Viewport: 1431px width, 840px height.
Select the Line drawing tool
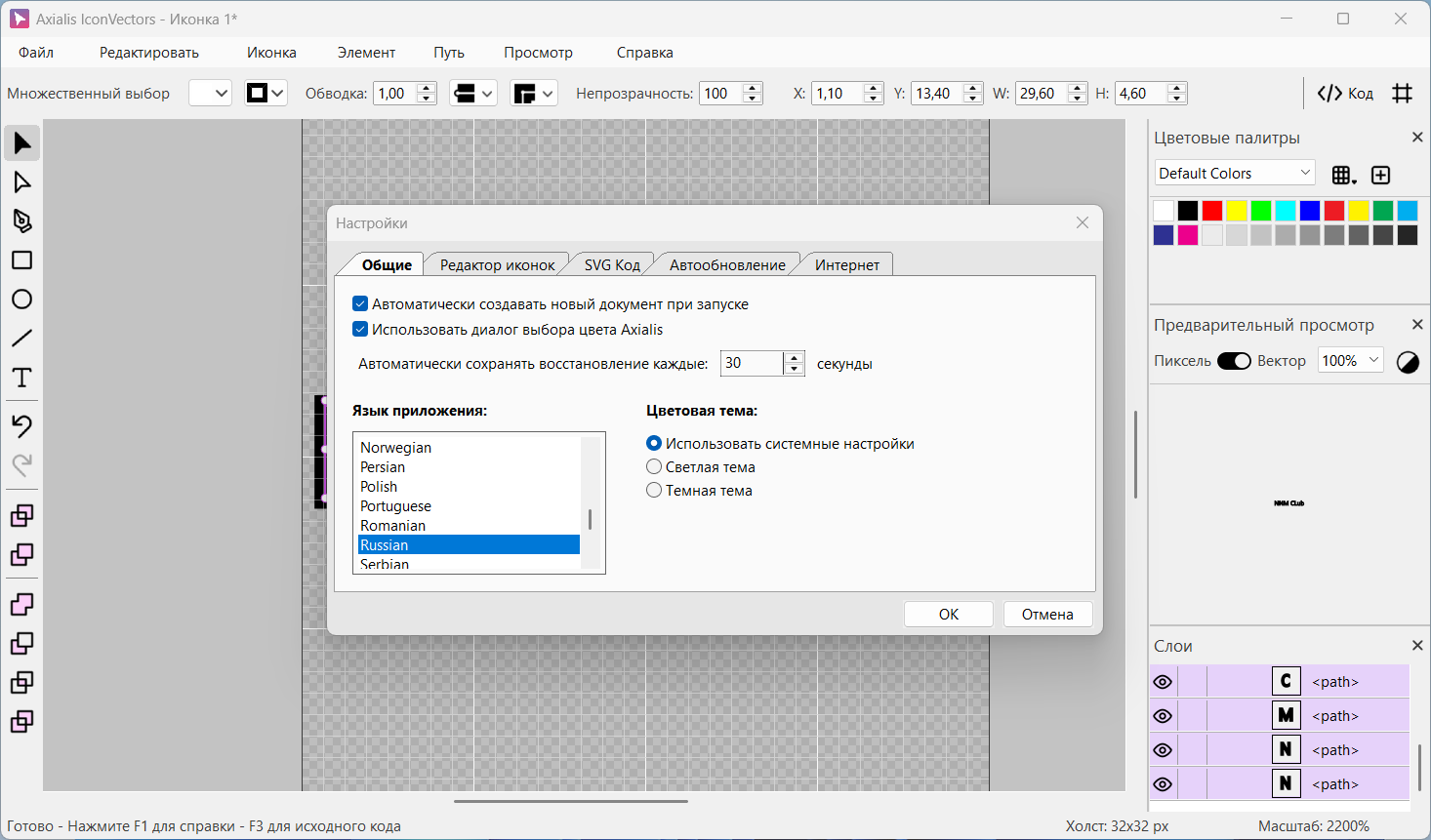point(21,339)
